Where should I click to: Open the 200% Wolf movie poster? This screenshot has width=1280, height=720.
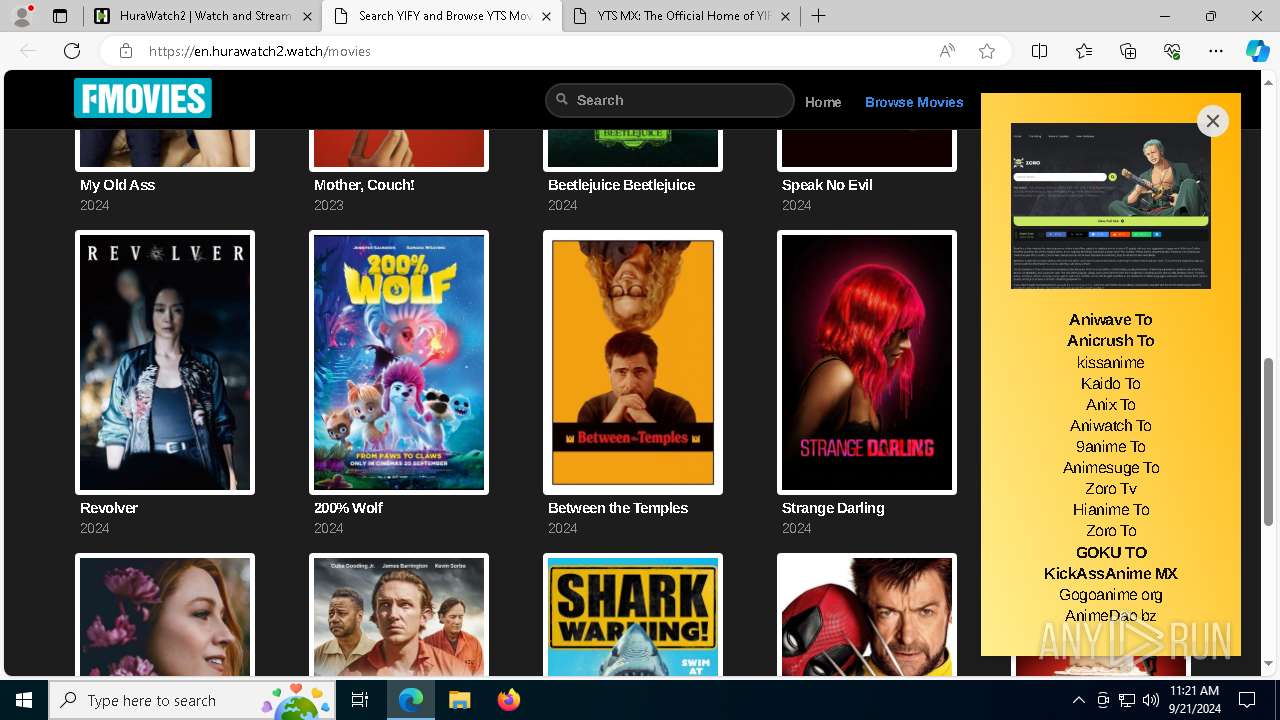[x=399, y=362]
